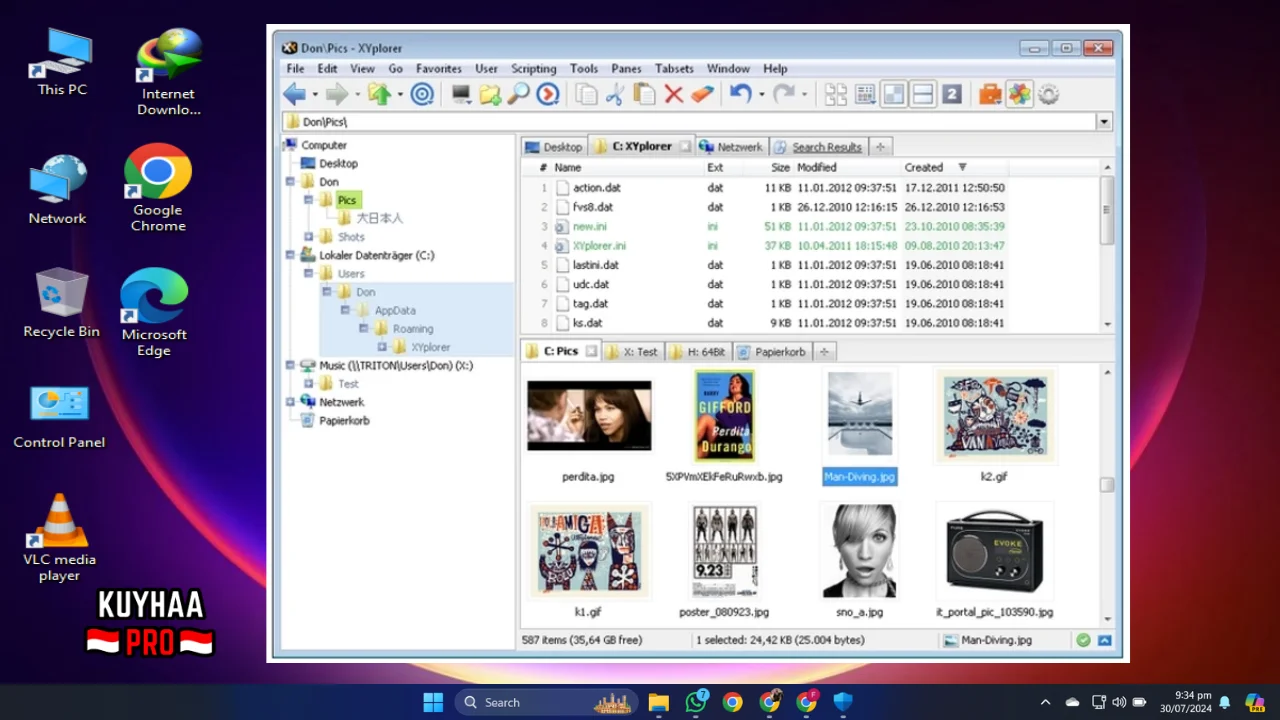Toggle colorful flower color filters button
The height and width of the screenshot is (720, 1280).
(x=1019, y=94)
